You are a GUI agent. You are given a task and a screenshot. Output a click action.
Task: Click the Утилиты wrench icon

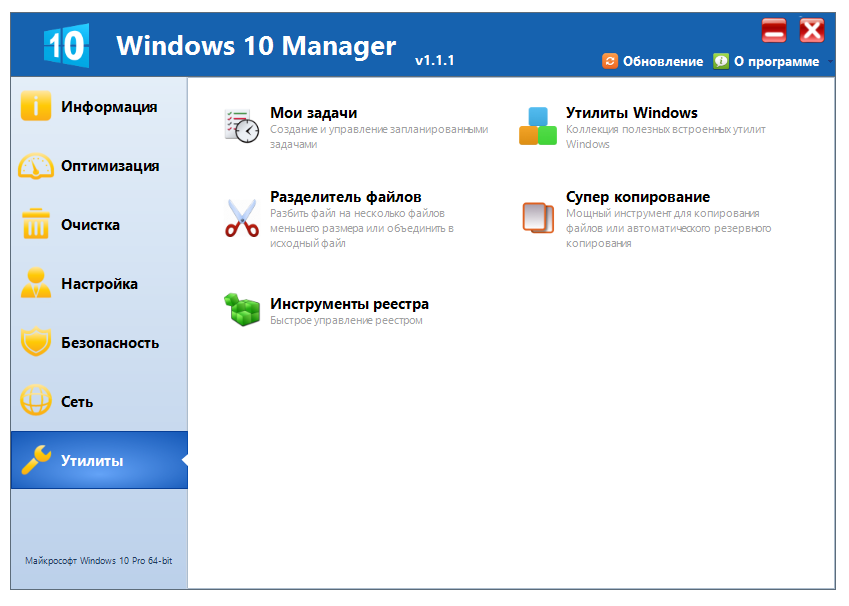tap(36, 459)
